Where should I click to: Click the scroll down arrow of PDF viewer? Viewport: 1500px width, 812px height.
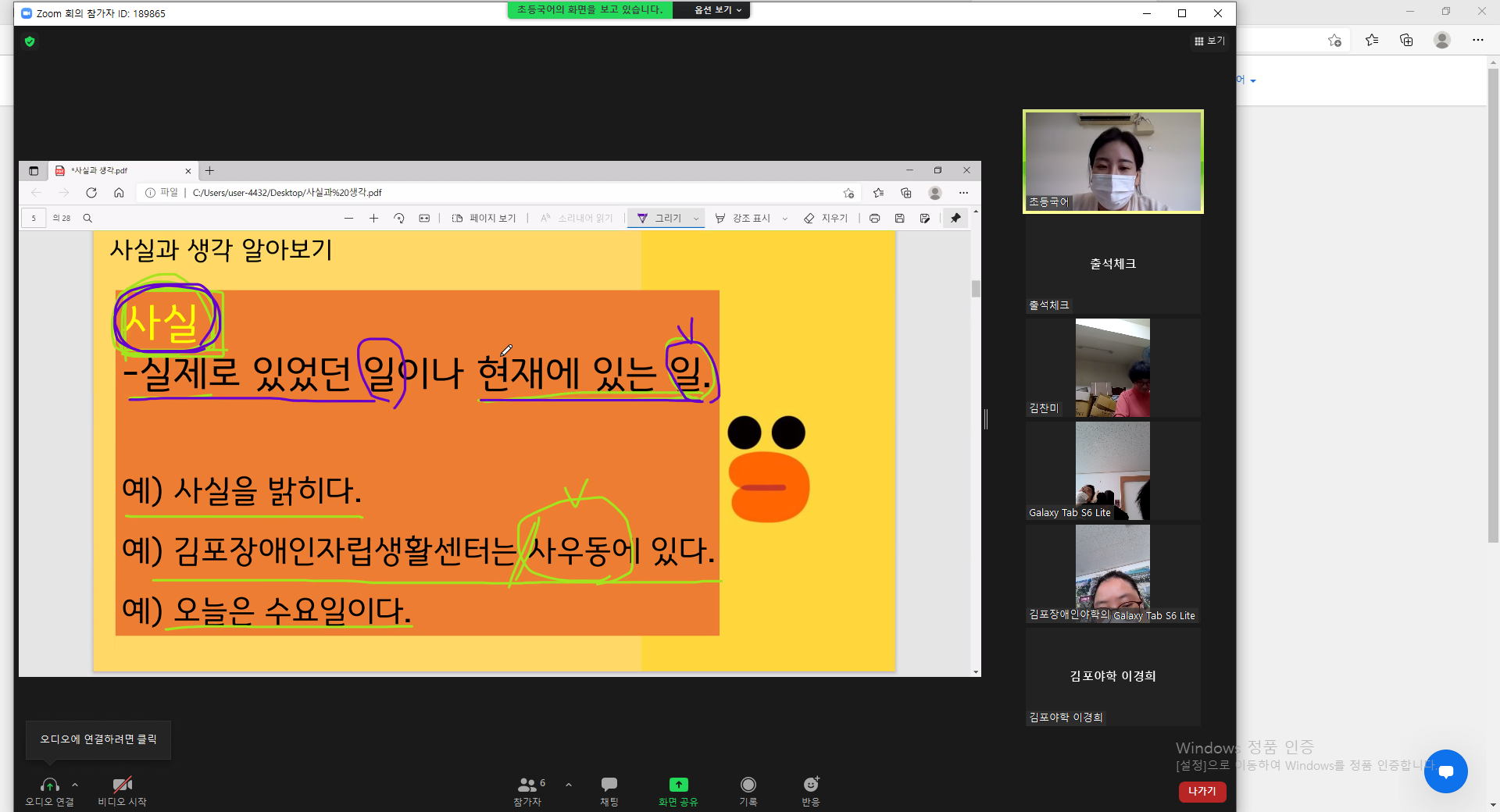[x=976, y=671]
